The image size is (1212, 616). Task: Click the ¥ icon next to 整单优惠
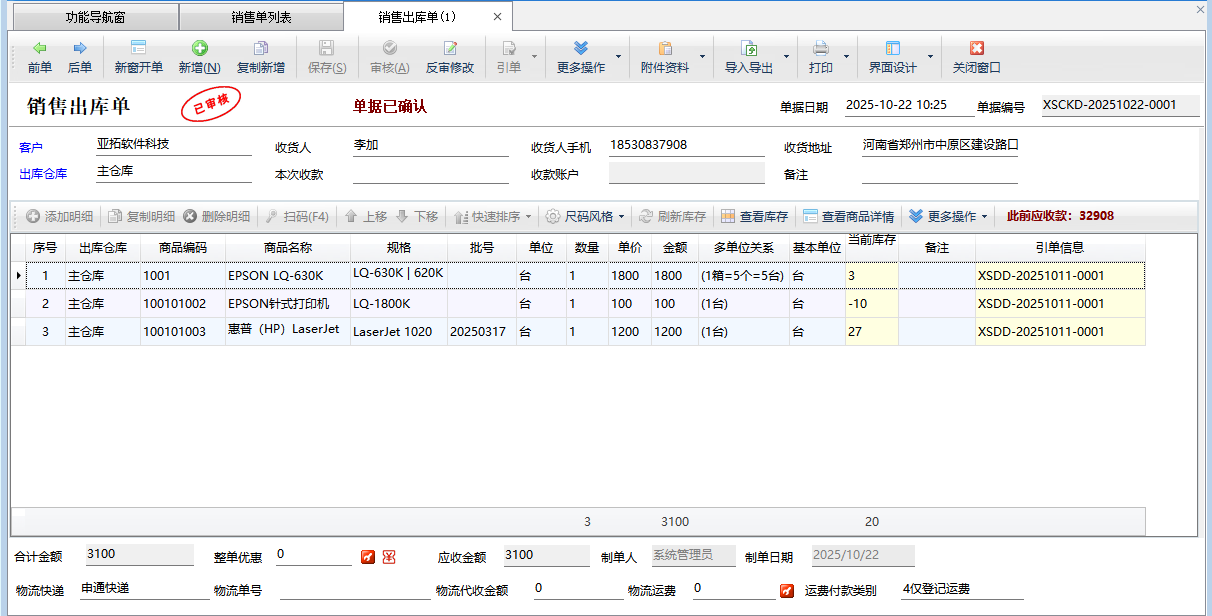[x=389, y=557]
